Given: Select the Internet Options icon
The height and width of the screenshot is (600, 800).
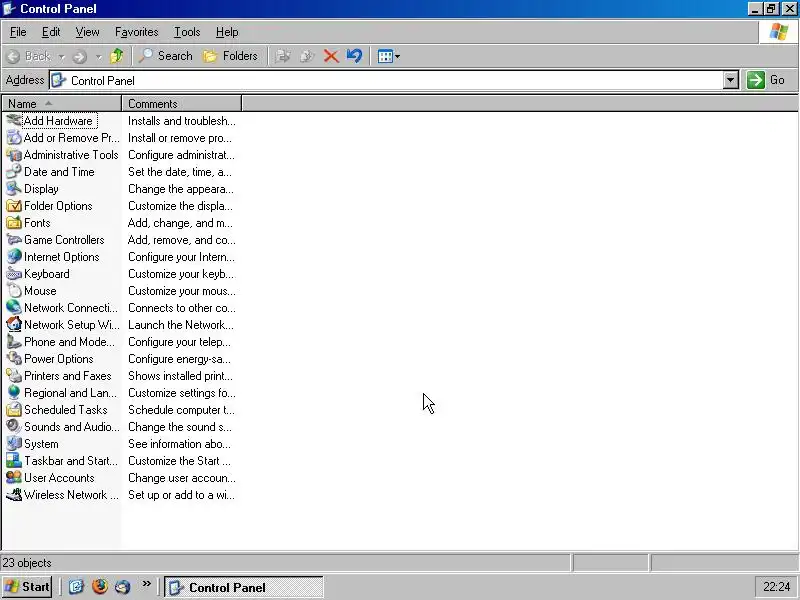Looking at the screenshot, I should pos(14,257).
